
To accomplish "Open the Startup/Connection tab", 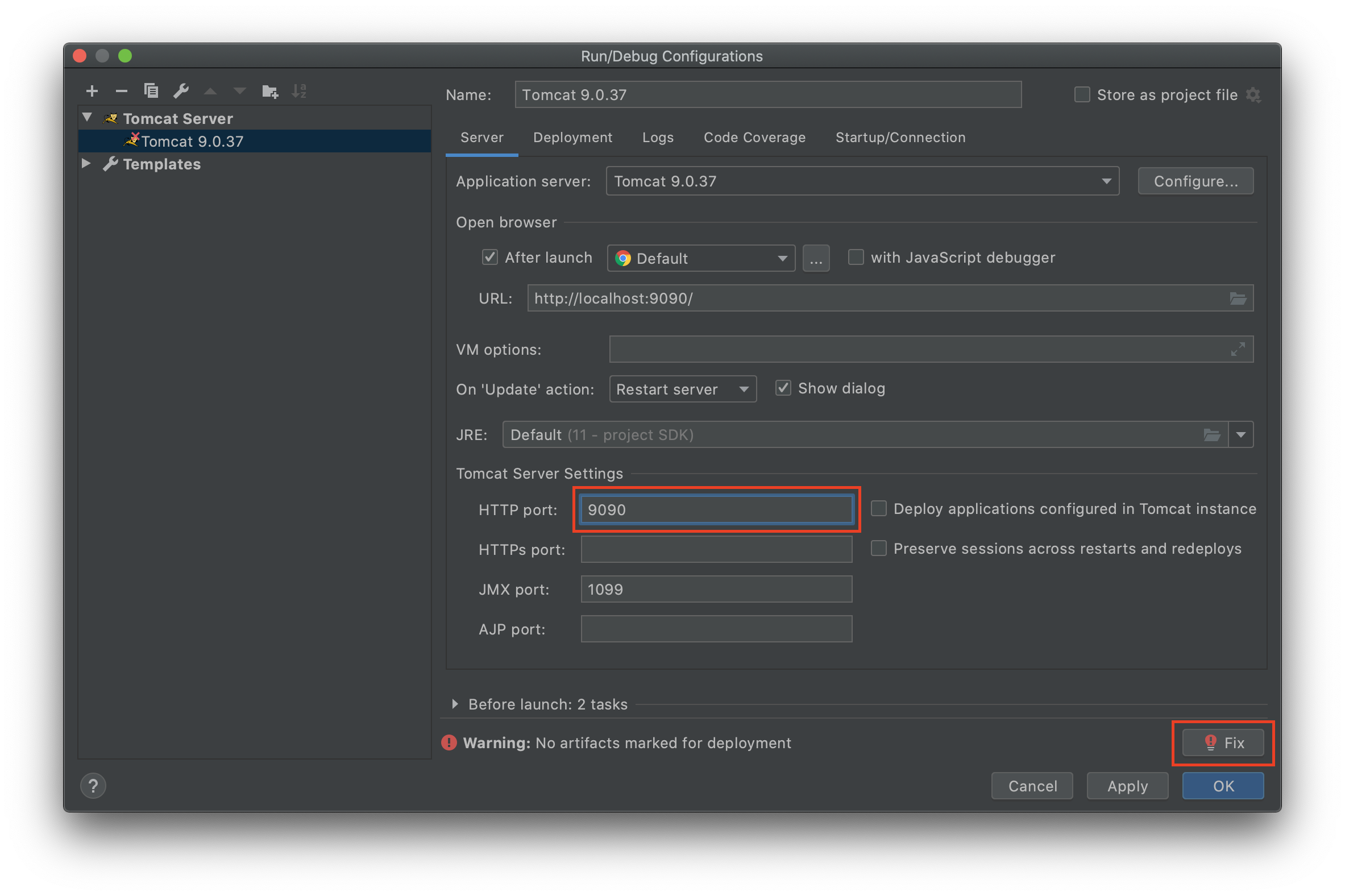I will (x=900, y=138).
